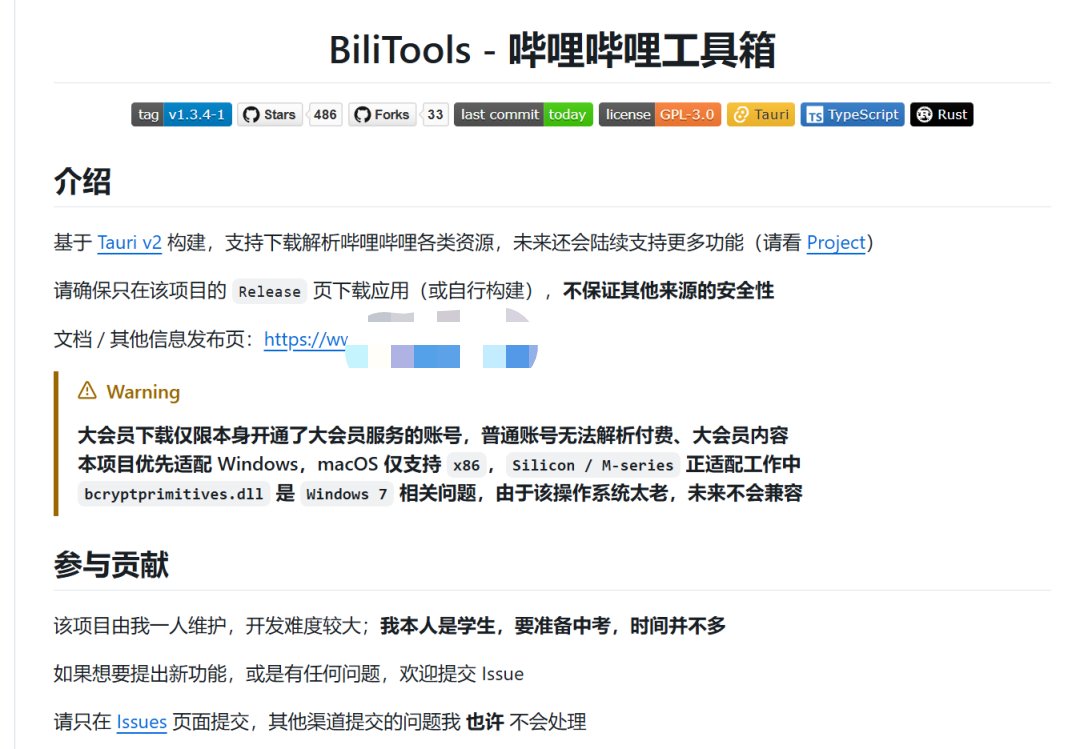Viewport: 1080px width, 749px height.
Task: Click the last commit today badge
Action: [523, 114]
